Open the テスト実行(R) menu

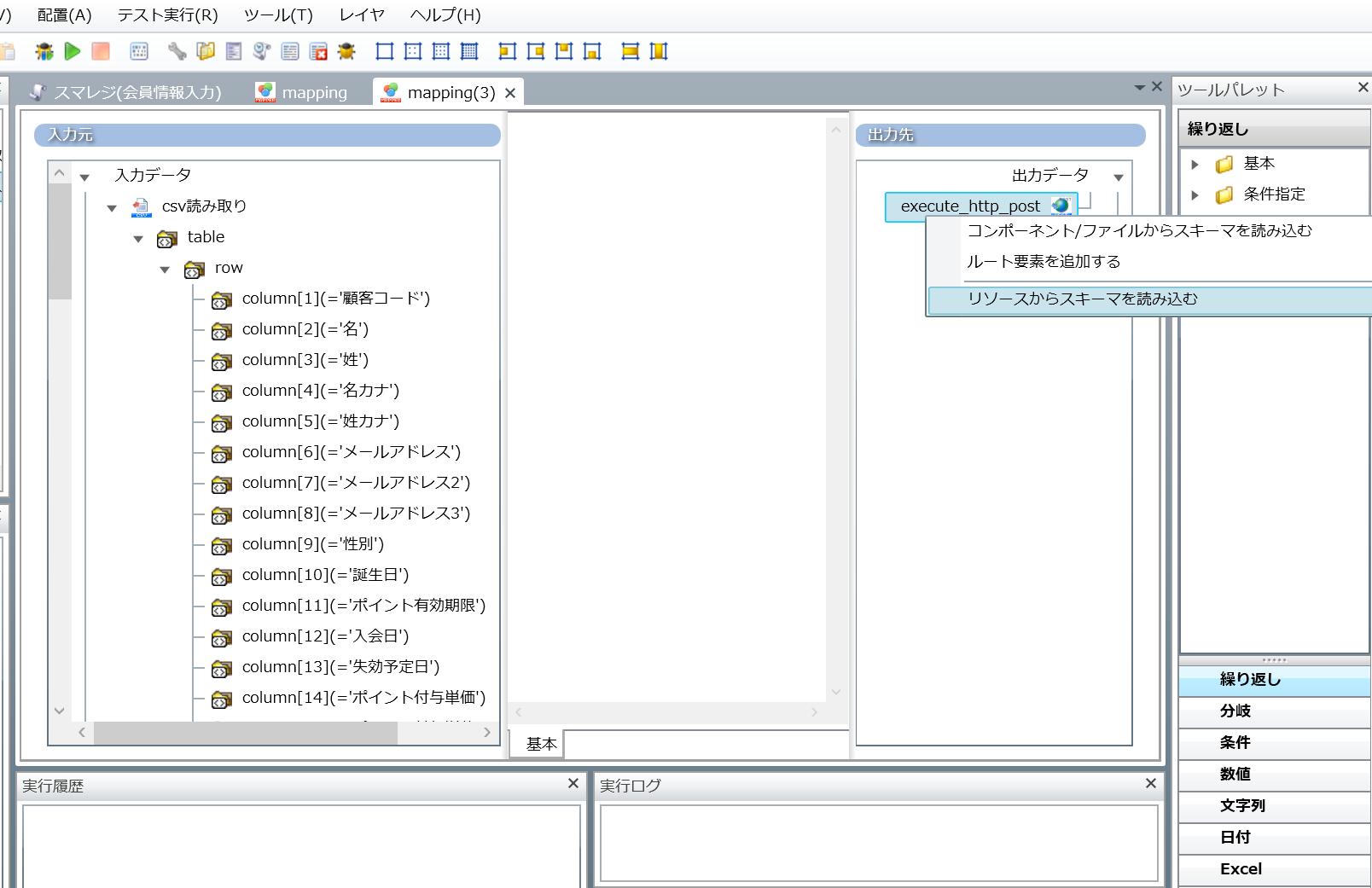pos(167,15)
